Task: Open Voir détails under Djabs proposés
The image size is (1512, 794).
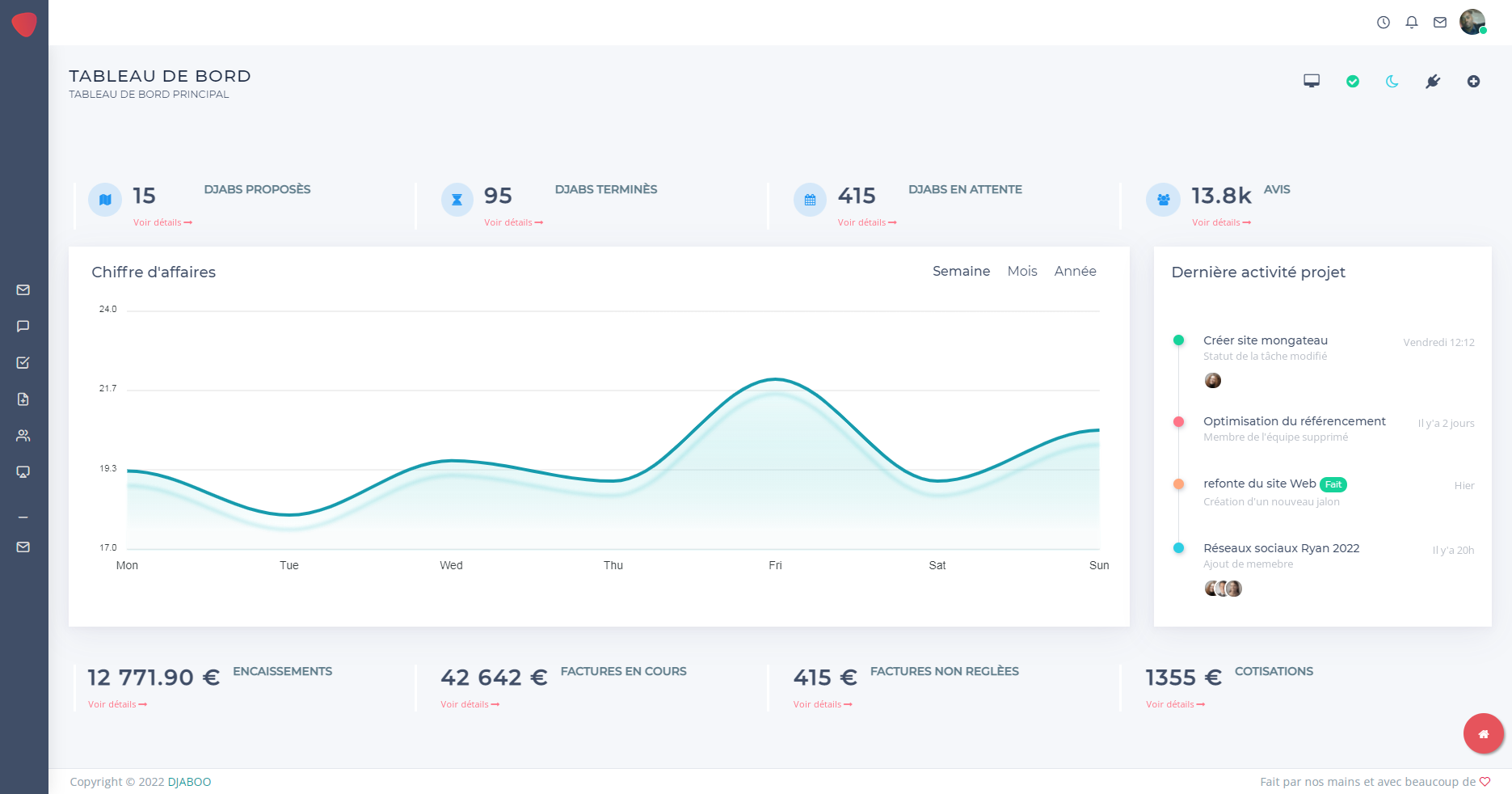Action: (x=162, y=222)
